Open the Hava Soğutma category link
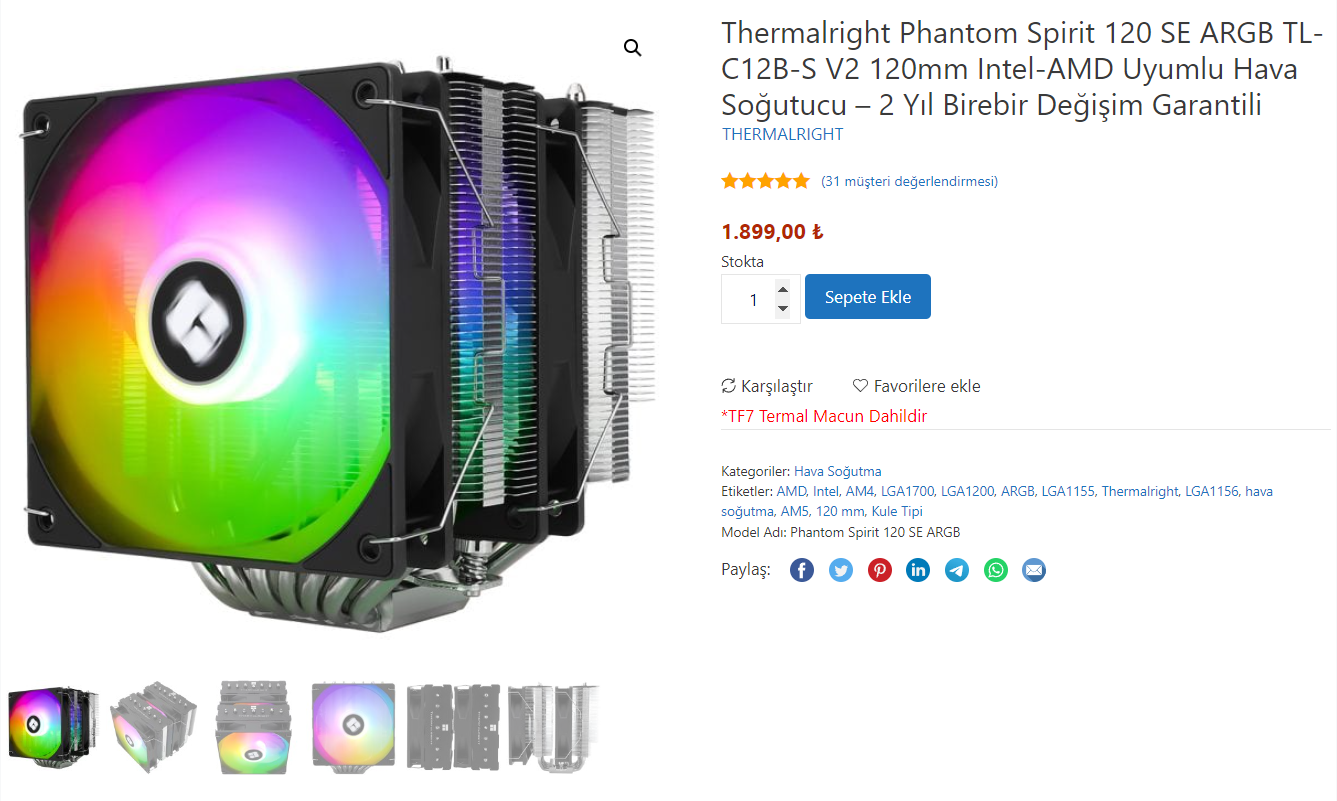Image resolution: width=1337 pixels, height=801 pixels. pyautogui.click(x=838, y=471)
